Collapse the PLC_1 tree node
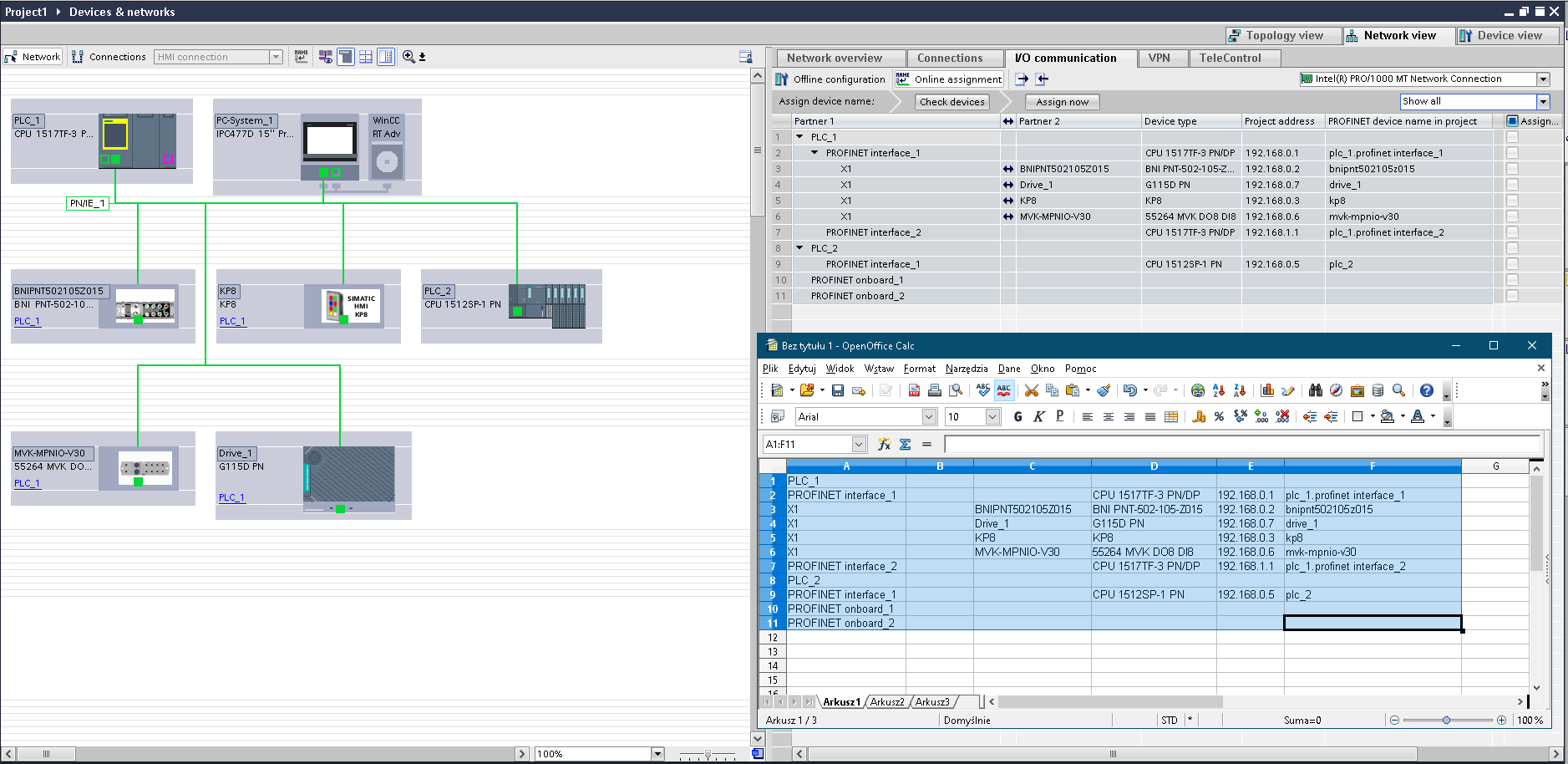 (x=799, y=137)
